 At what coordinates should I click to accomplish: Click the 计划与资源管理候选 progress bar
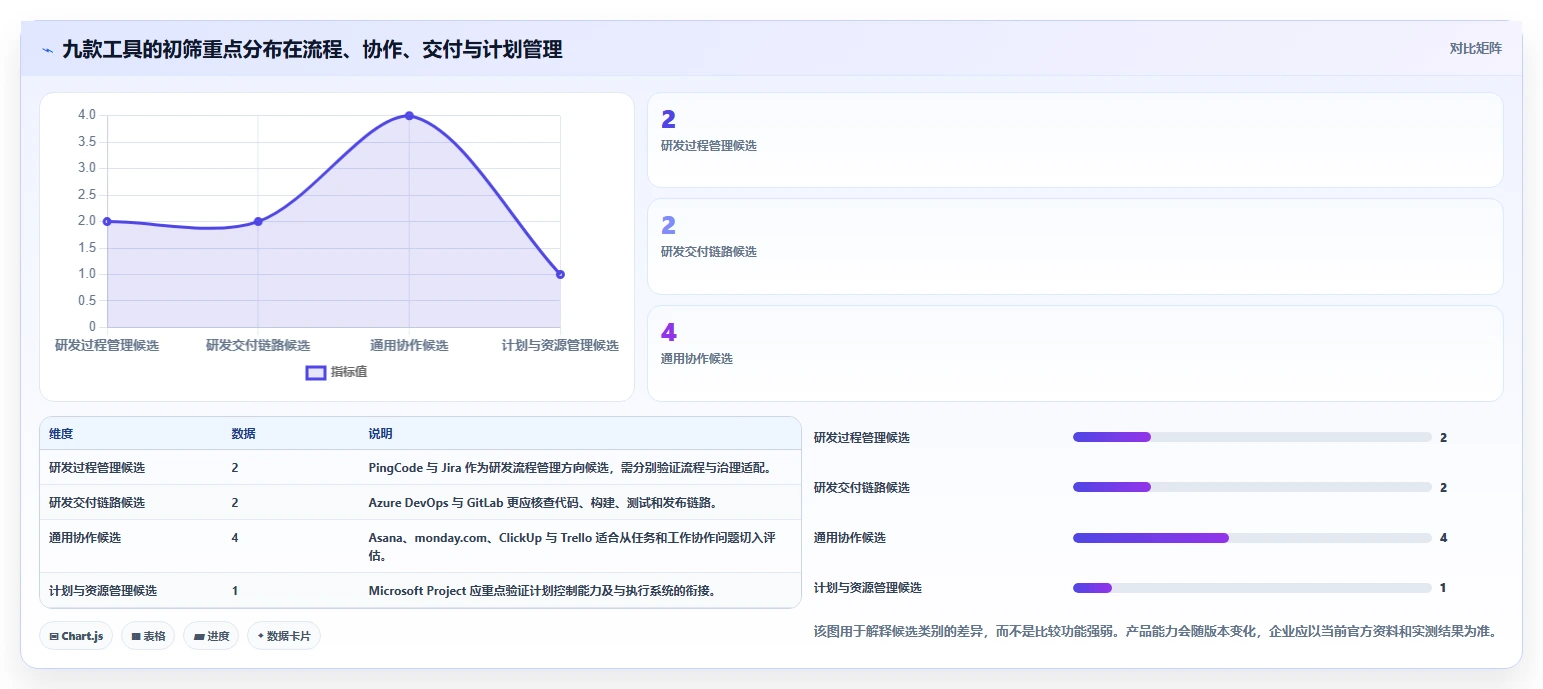coord(1252,588)
